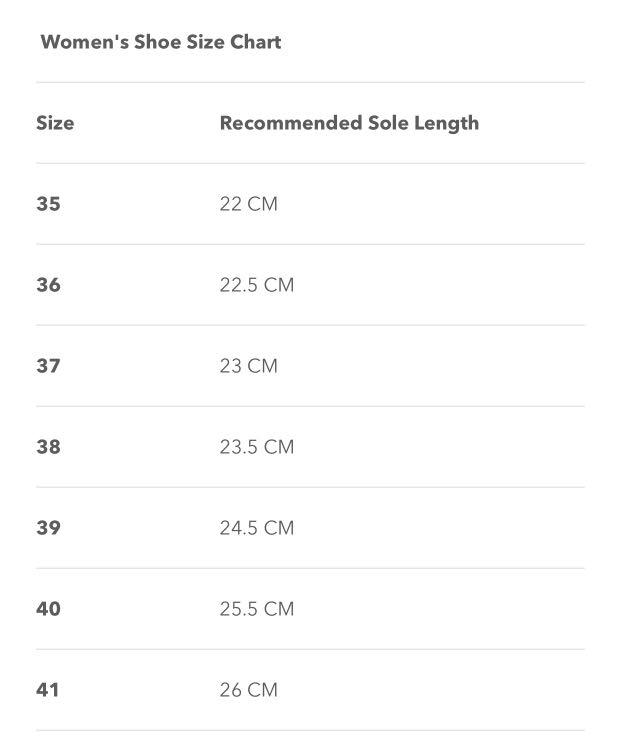Click the 25.5 CM value
This screenshot has height=752, width=621.
click(257, 609)
